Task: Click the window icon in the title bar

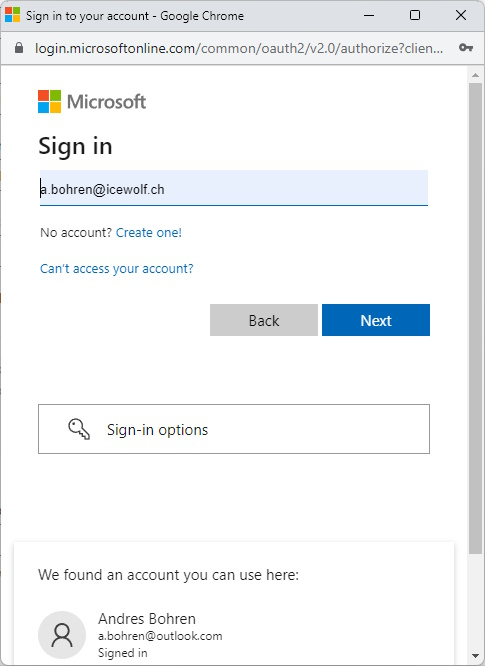Action: tap(12, 15)
